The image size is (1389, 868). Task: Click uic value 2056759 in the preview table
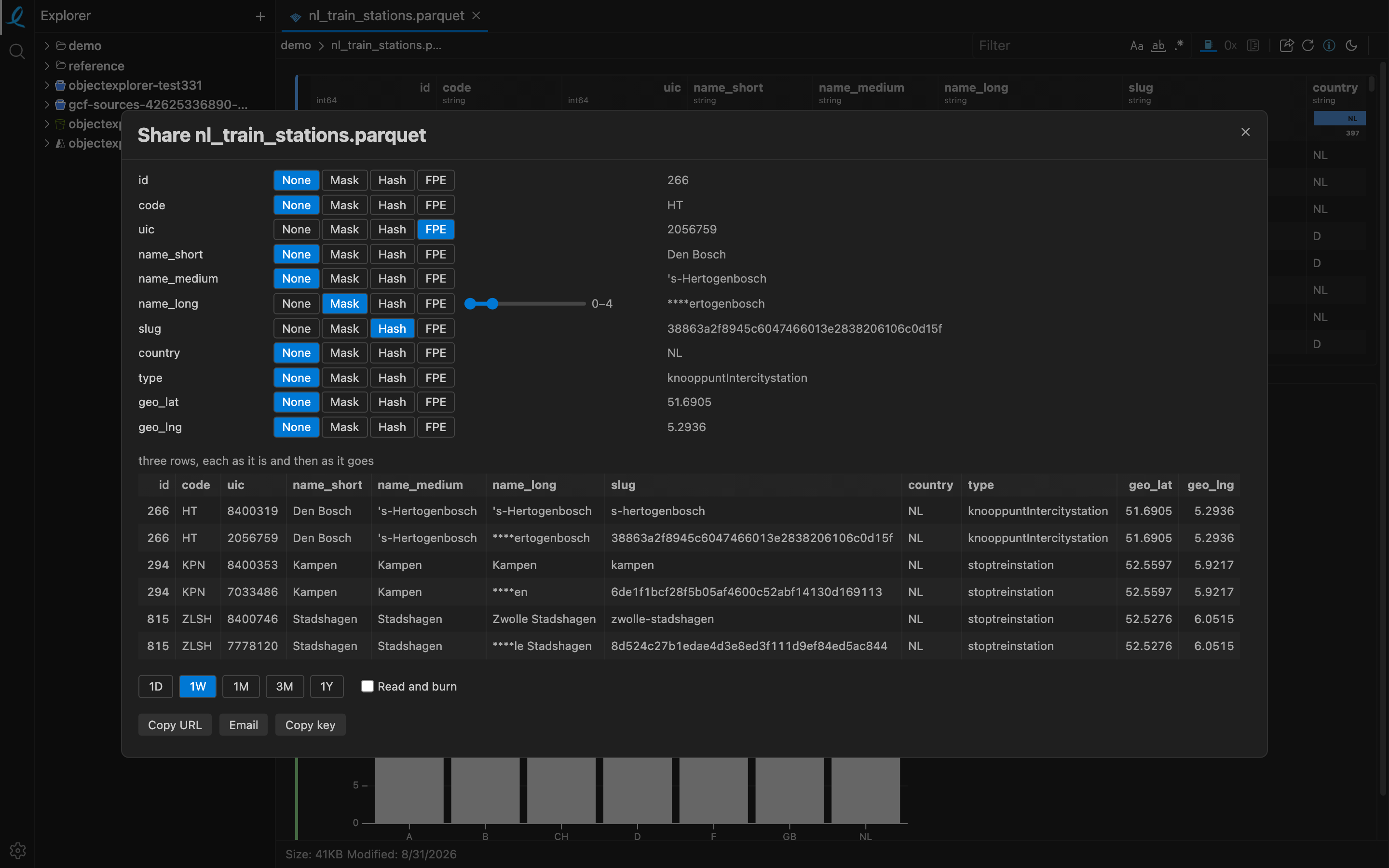tap(253, 538)
